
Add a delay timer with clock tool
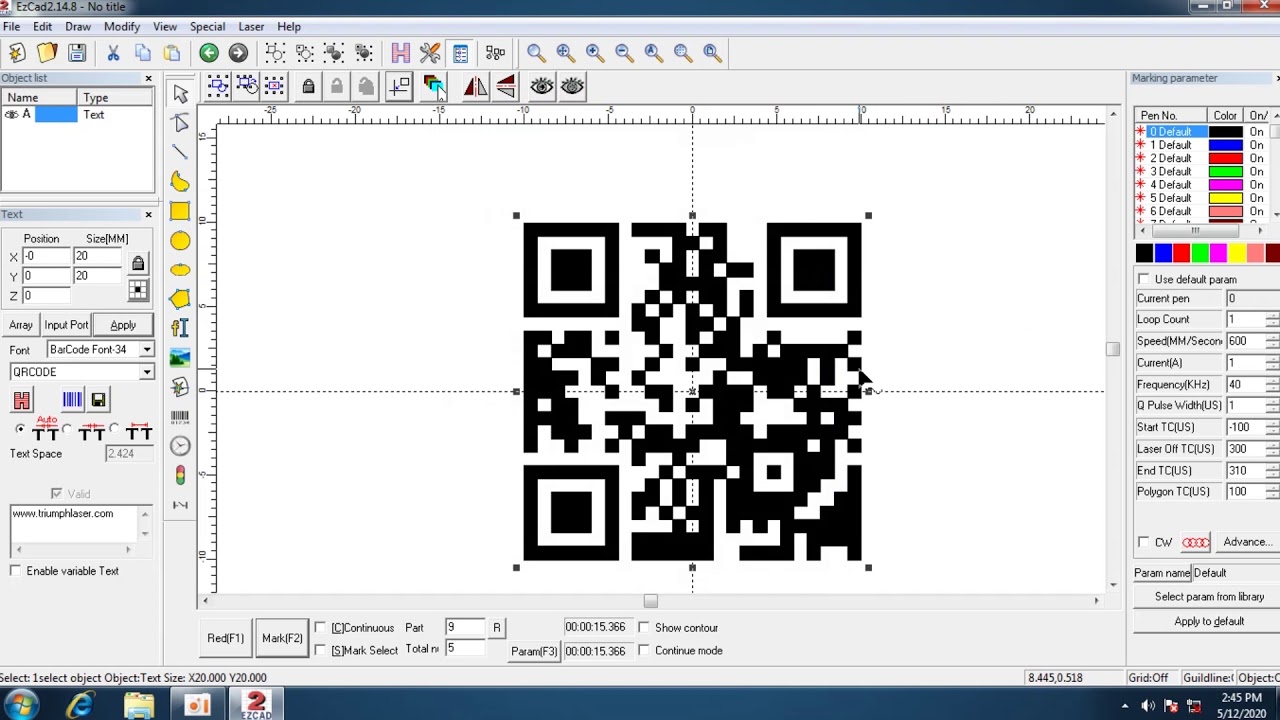(x=180, y=446)
